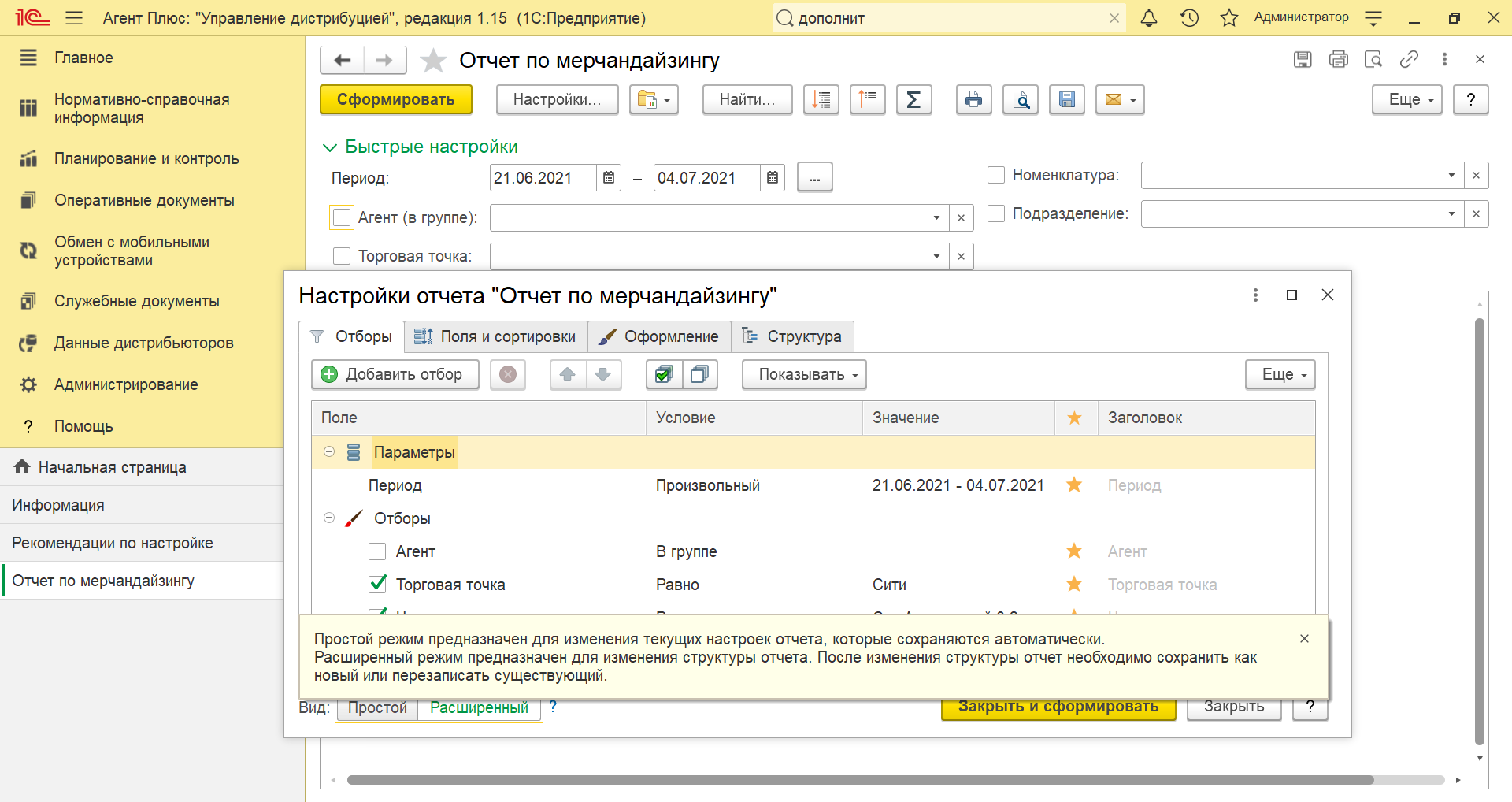Move filter down arrow icon

pos(603,374)
